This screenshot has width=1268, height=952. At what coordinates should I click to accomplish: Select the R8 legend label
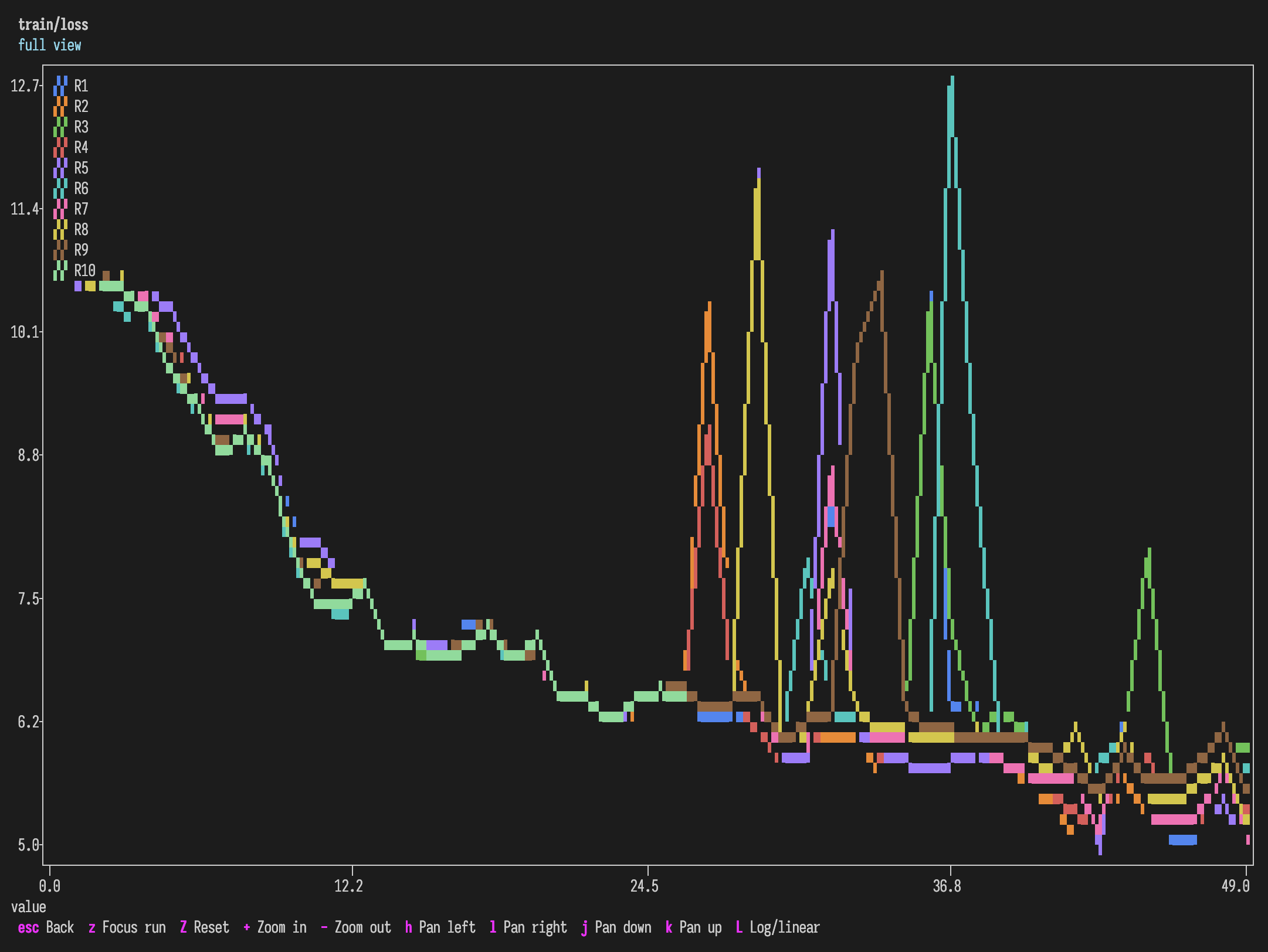pyautogui.click(x=81, y=230)
